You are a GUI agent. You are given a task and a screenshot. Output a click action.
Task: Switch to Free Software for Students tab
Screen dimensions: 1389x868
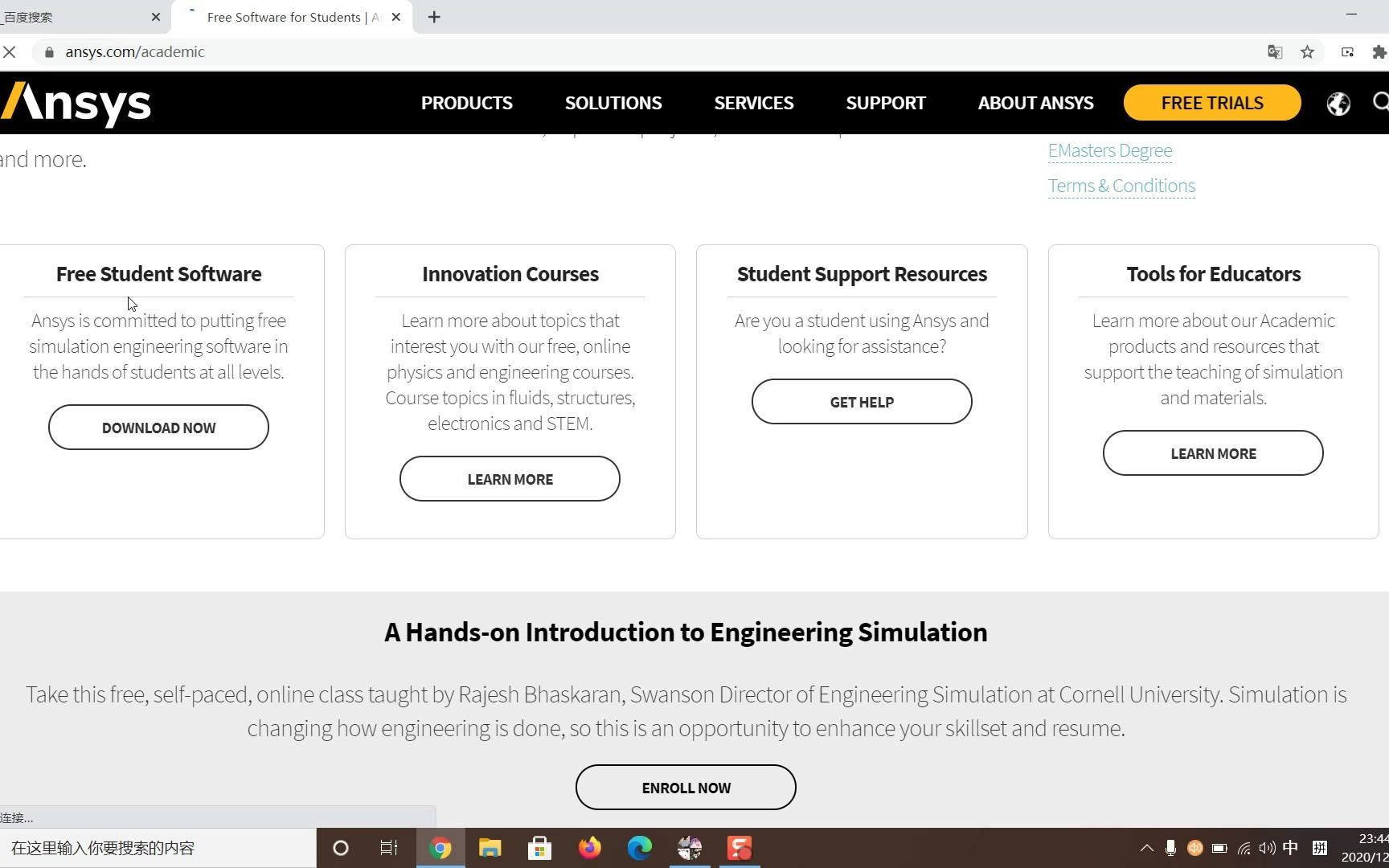pyautogui.click(x=293, y=17)
